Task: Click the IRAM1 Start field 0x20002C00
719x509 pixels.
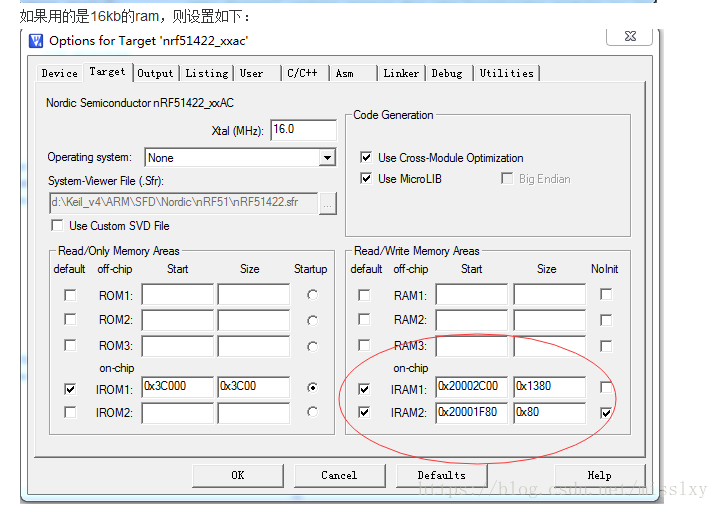Action: pos(471,387)
